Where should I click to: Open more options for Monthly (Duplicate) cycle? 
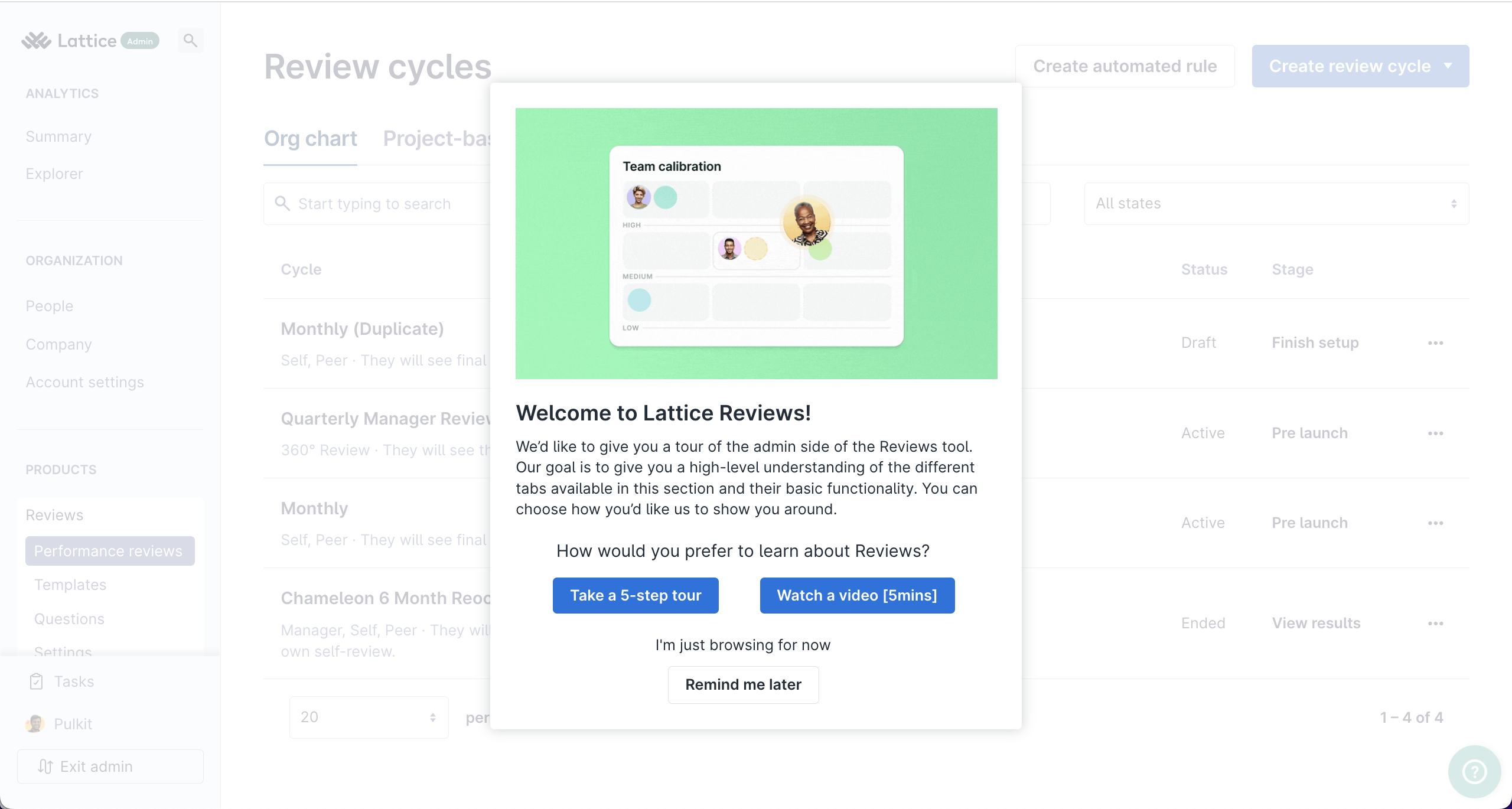pyautogui.click(x=1436, y=343)
